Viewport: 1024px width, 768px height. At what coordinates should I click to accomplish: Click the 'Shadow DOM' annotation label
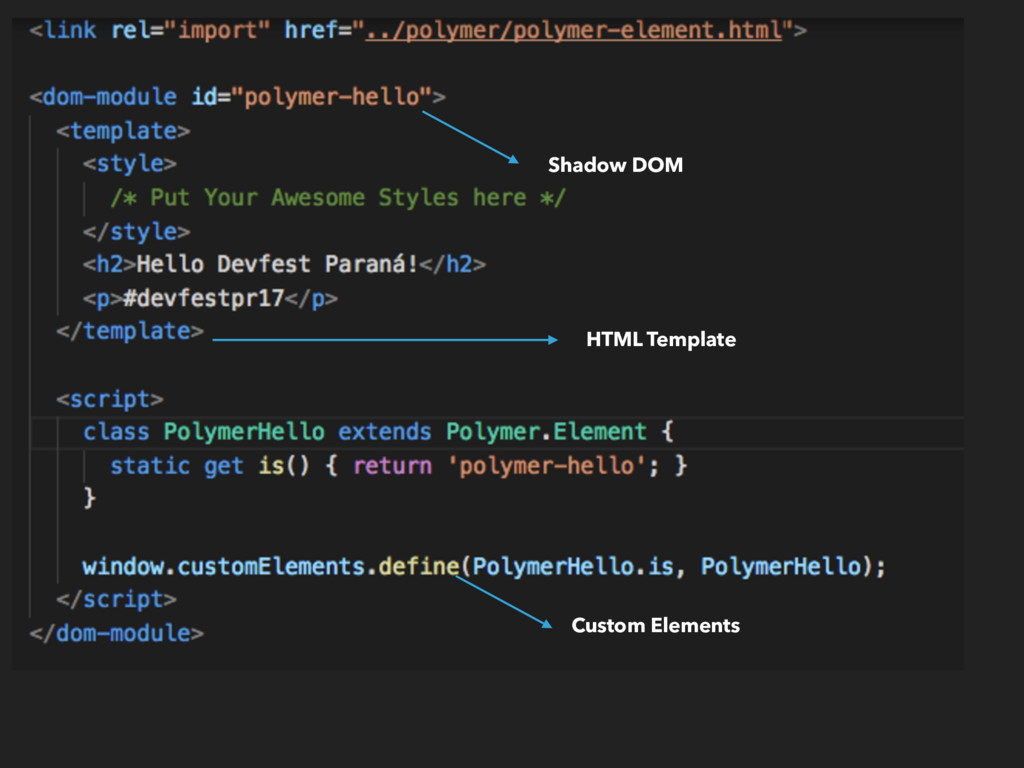pyautogui.click(x=615, y=165)
